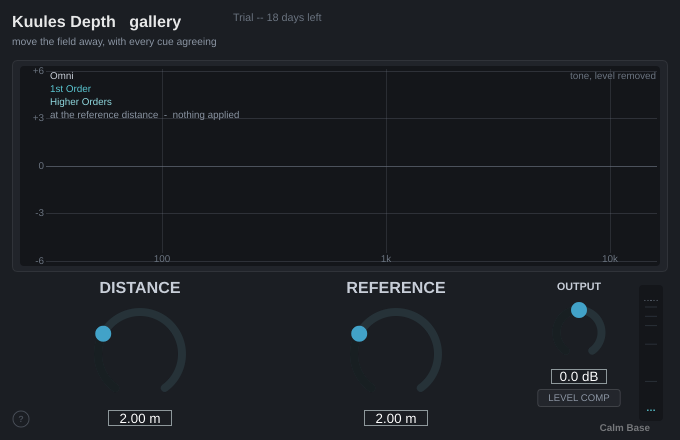The width and height of the screenshot is (680, 440).
Task: Select the Higher Orders legend entry
Action: pyautogui.click(x=81, y=102)
